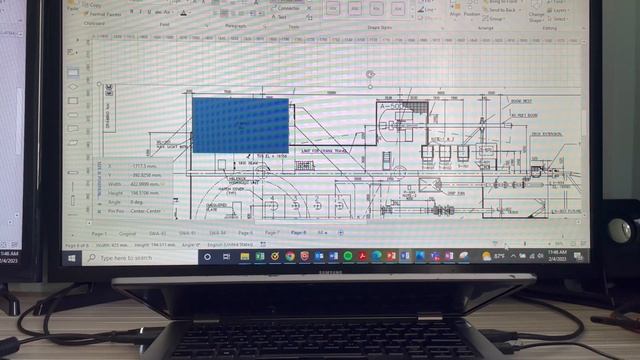Select the blue rectangle on the drawing
Screen dimensions: 640x360
click(x=240, y=125)
